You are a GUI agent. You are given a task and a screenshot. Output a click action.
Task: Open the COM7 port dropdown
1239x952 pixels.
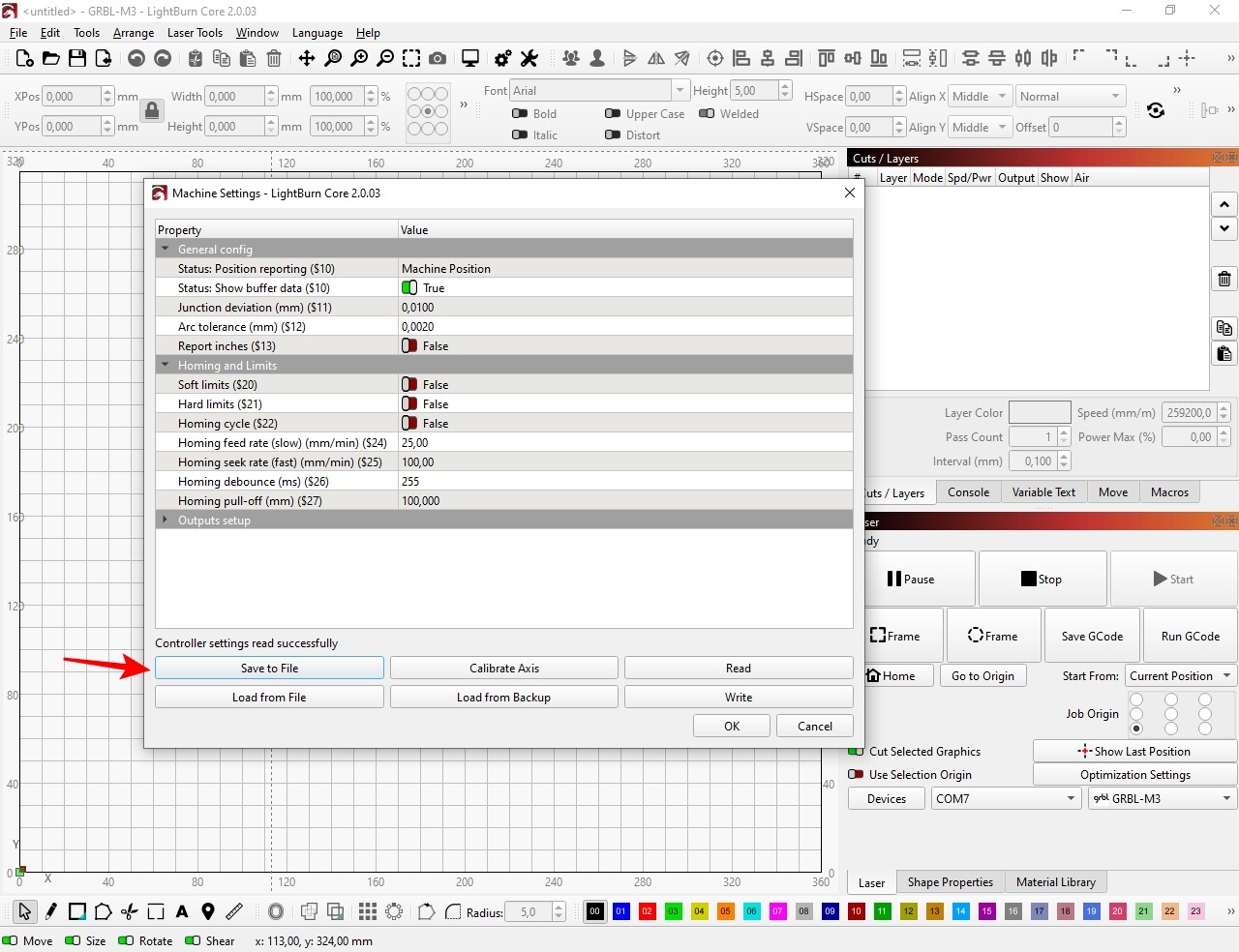coord(1005,799)
